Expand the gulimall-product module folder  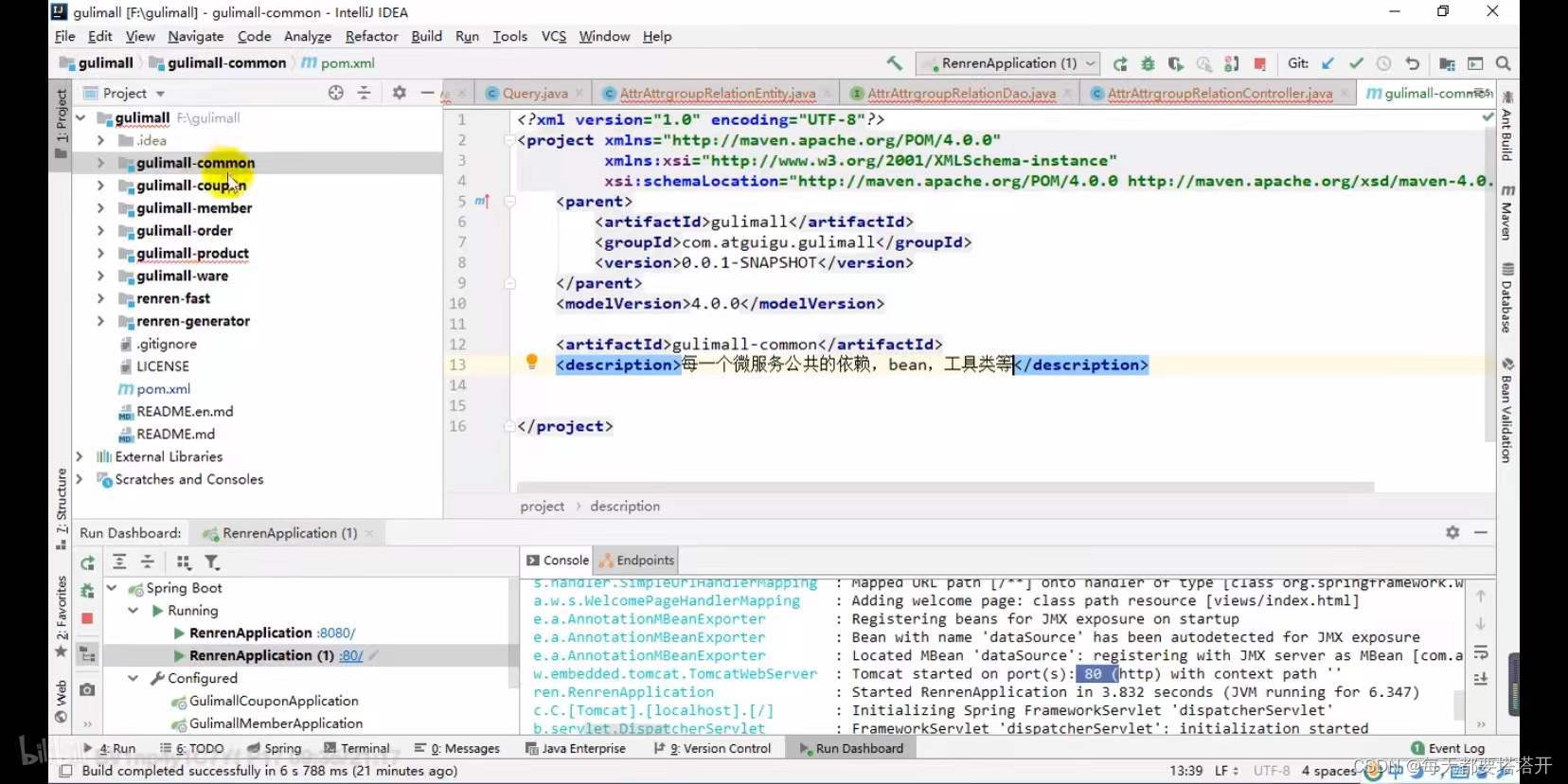[x=100, y=253]
